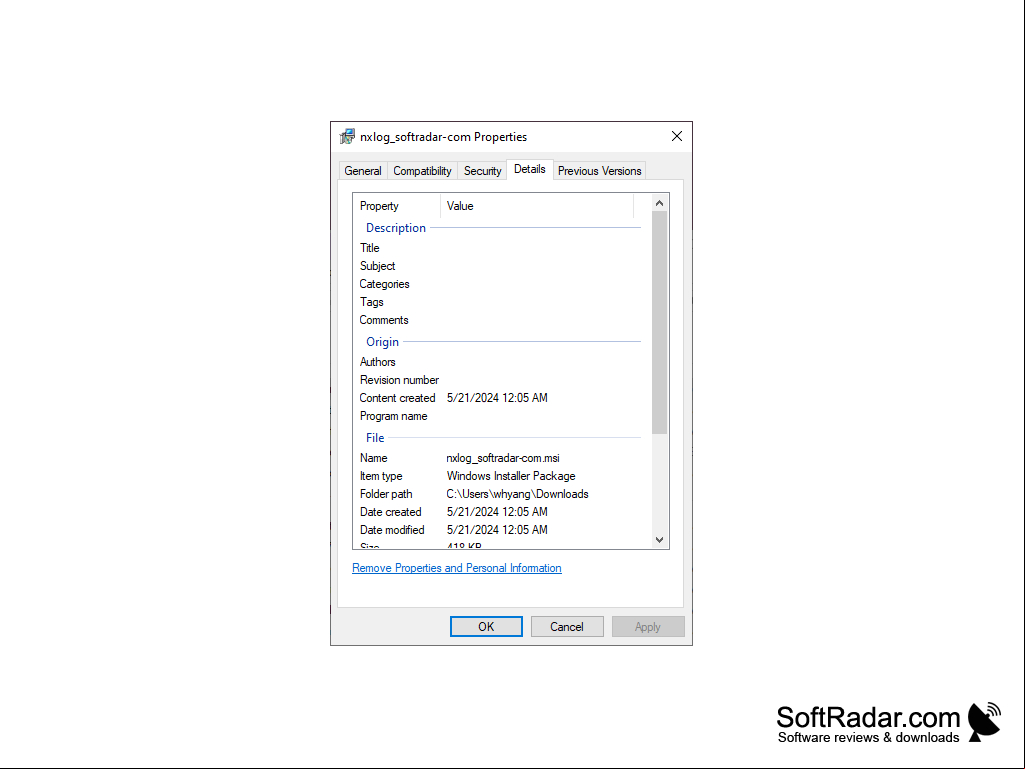
Task: Confirm with the OK button
Action: (x=486, y=626)
